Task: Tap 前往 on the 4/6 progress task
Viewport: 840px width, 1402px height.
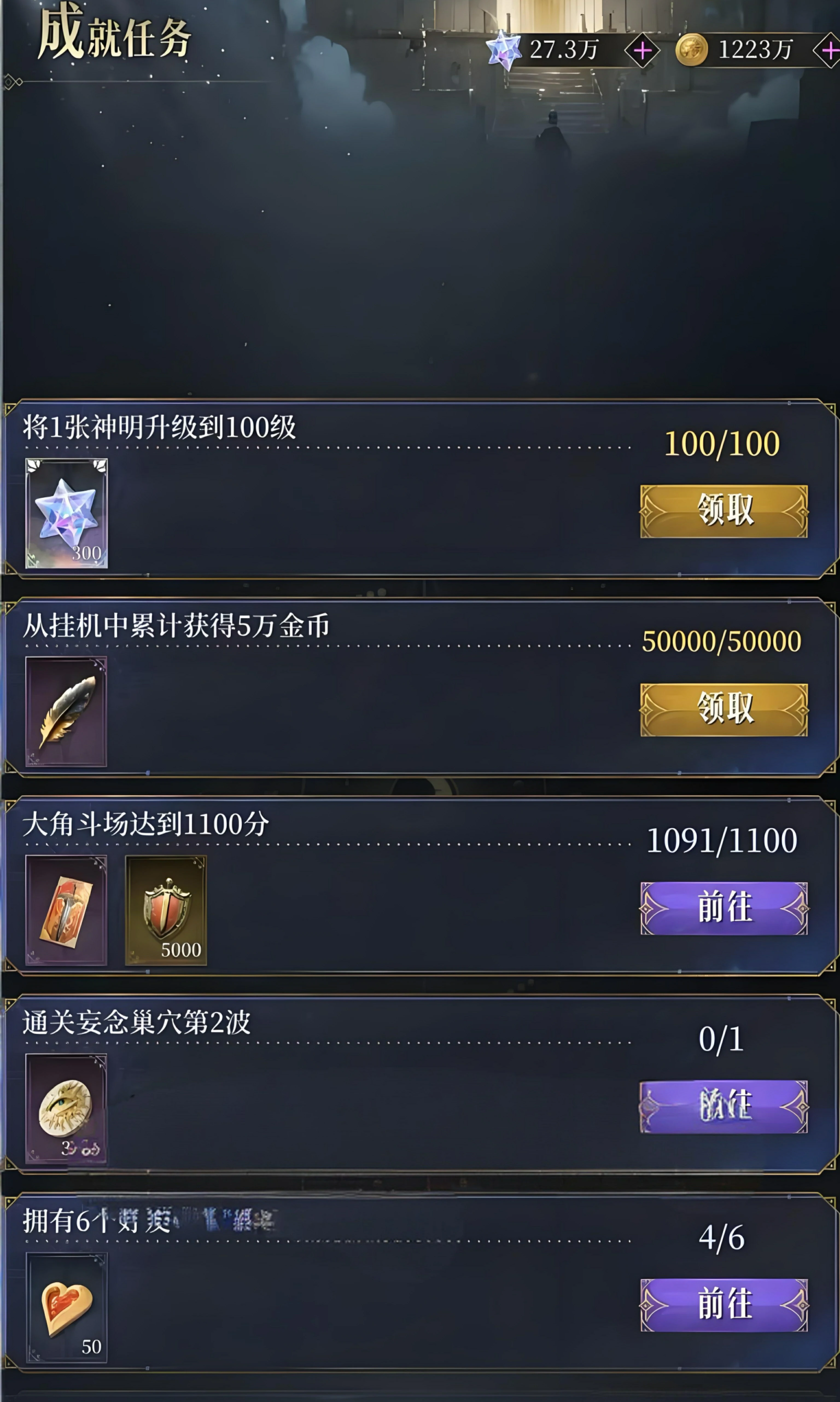Action: pos(724,1306)
